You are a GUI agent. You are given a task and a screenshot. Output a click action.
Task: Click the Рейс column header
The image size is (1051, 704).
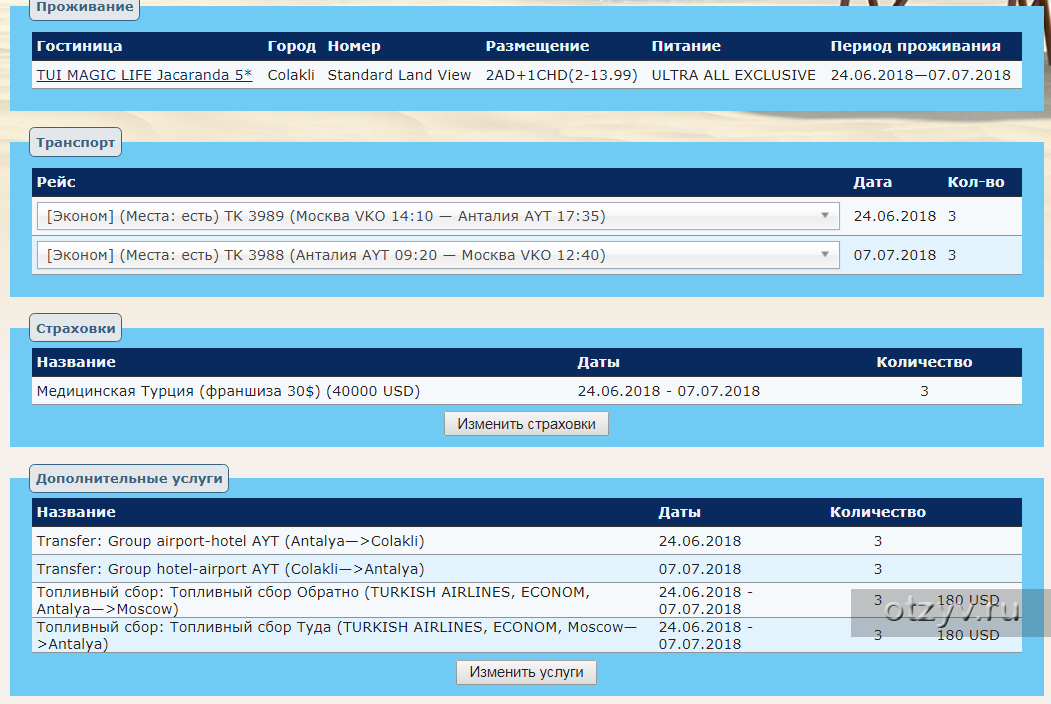[56, 182]
